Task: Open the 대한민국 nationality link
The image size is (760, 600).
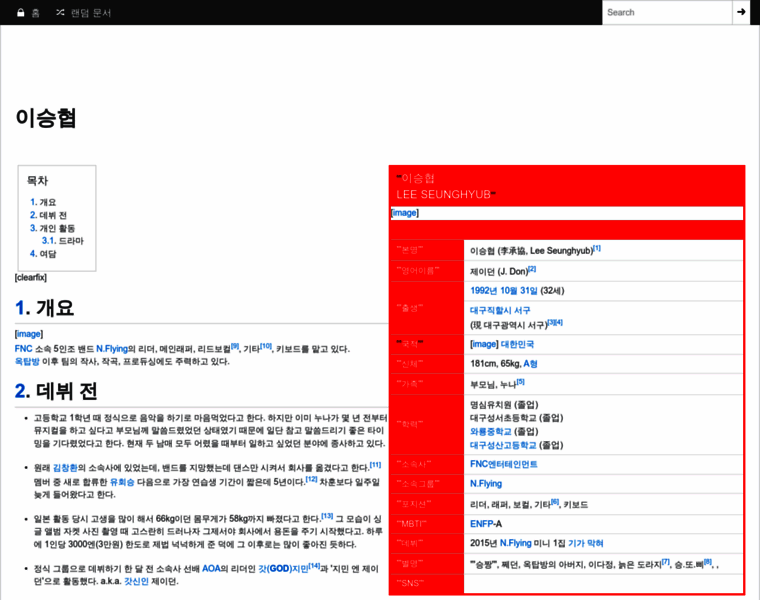Action: coord(517,344)
